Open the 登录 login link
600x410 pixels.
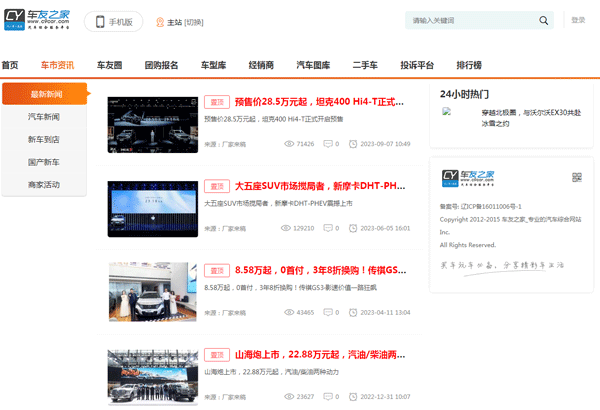(578, 20)
